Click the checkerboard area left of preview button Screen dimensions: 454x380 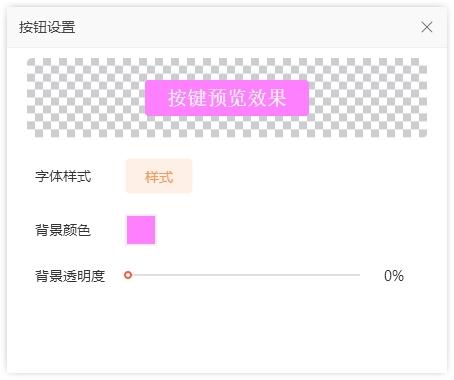(86, 98)
